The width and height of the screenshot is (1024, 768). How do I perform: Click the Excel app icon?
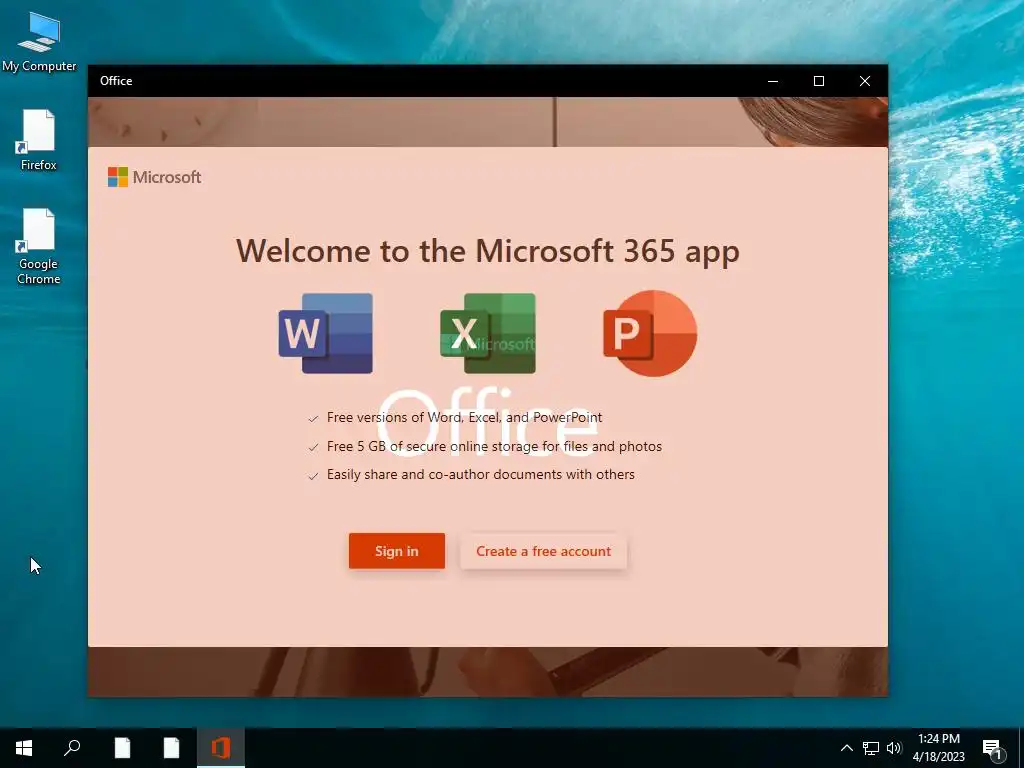[488, 333]
